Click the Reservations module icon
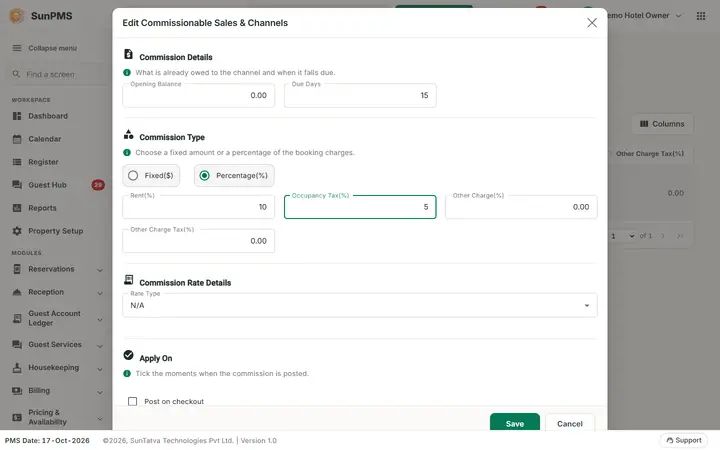The height and width of the screenshot is (450, 720). [17, 269]
